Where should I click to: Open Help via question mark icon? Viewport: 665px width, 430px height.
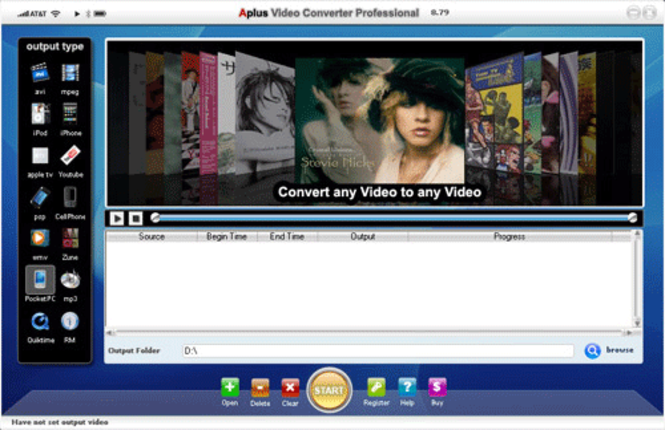click(407, 387)
